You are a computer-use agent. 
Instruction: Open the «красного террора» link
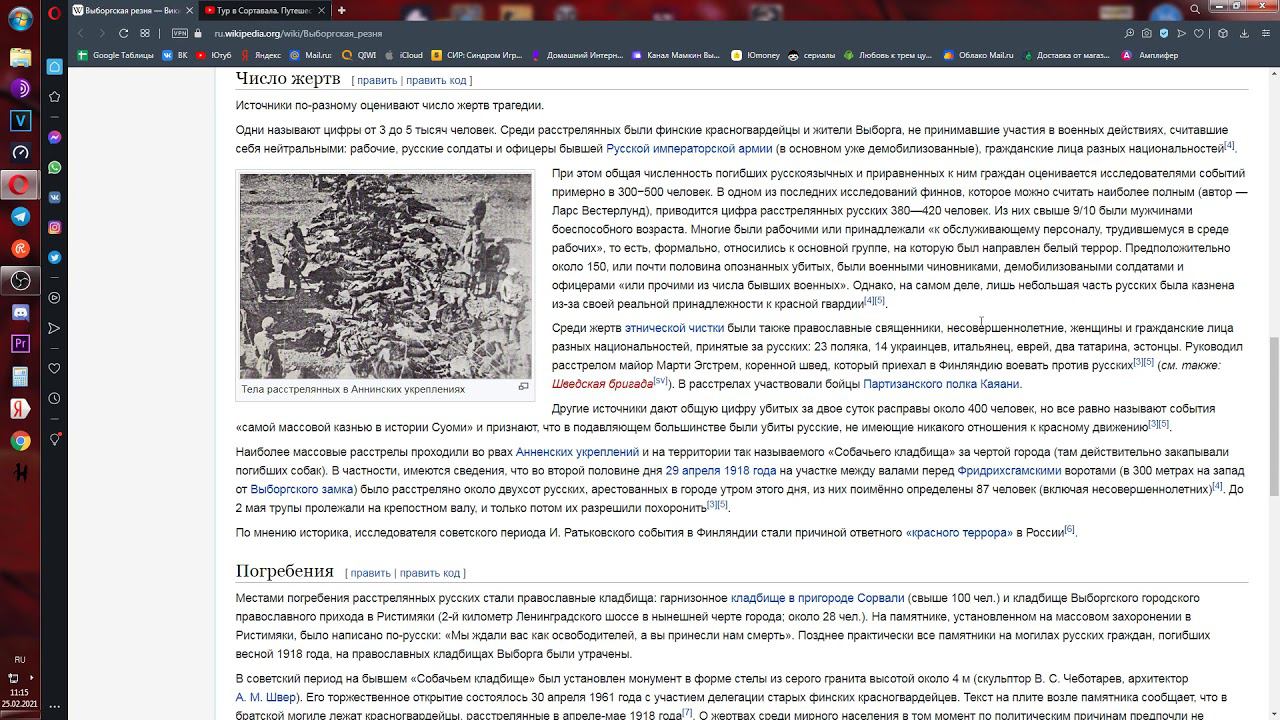pyautogui.click(x=959, y=532)
